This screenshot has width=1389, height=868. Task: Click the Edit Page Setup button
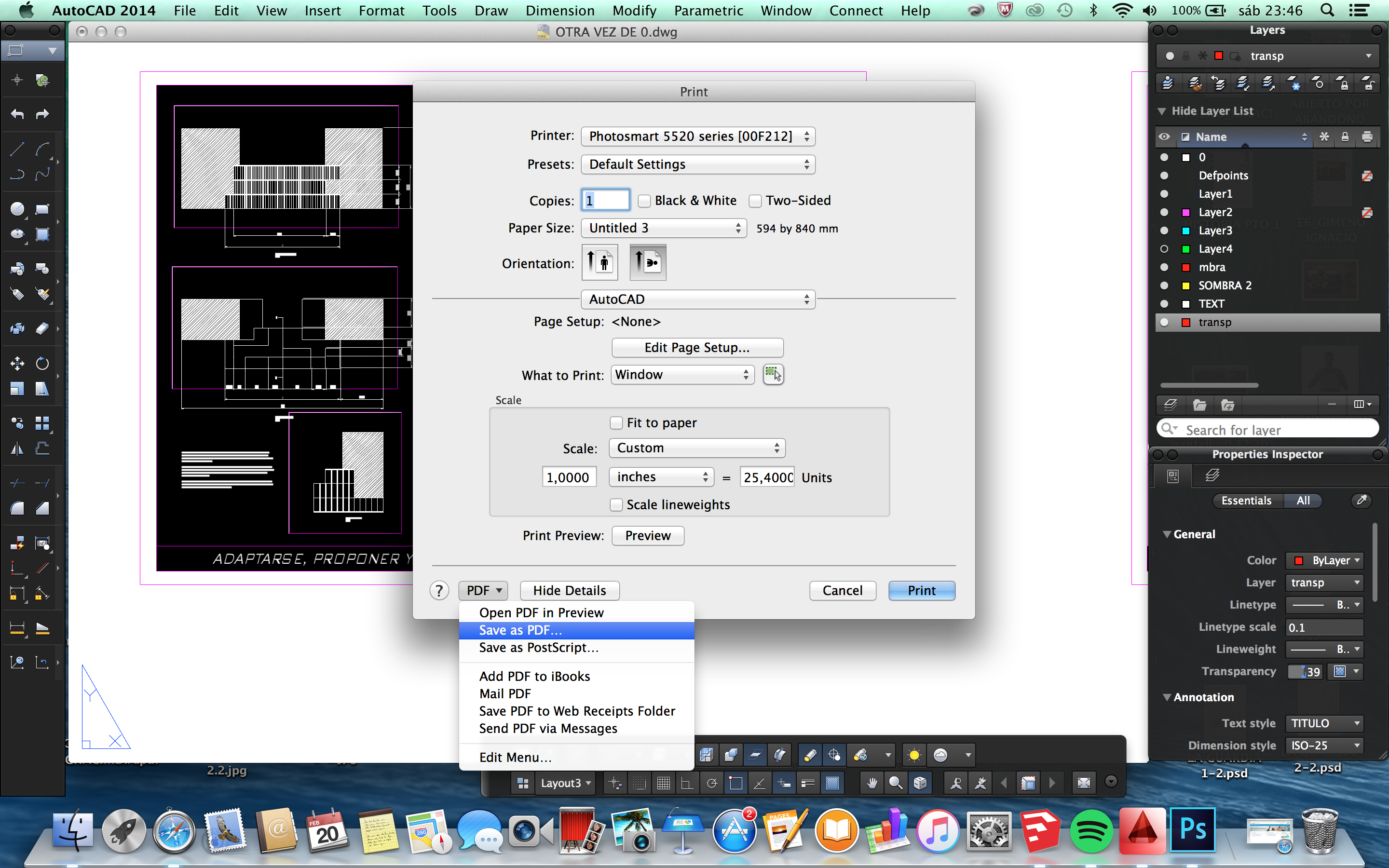coord(697,347)
